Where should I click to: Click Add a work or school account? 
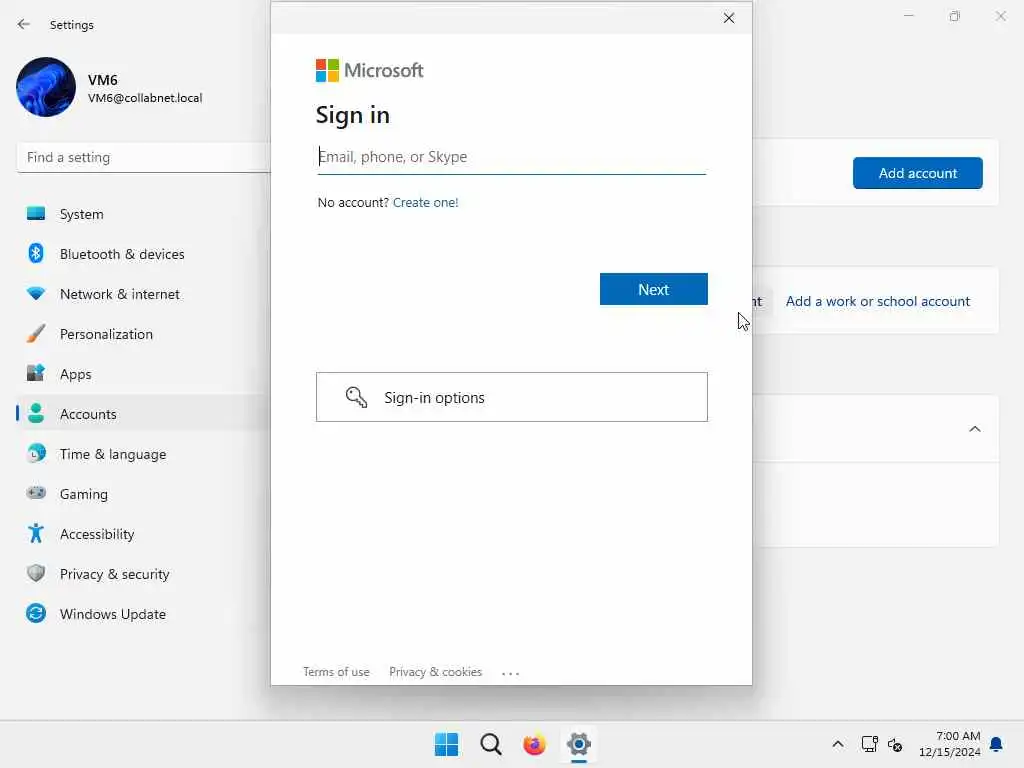pyautogui.click(x=878, y=301)
